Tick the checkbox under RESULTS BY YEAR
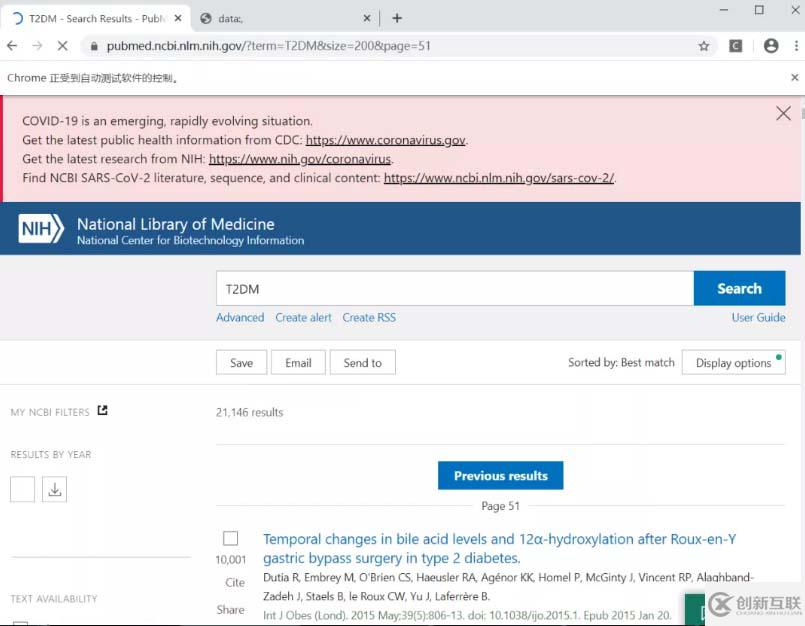The height and width of the screenshot is (626, 805). [x=22, y=489]
